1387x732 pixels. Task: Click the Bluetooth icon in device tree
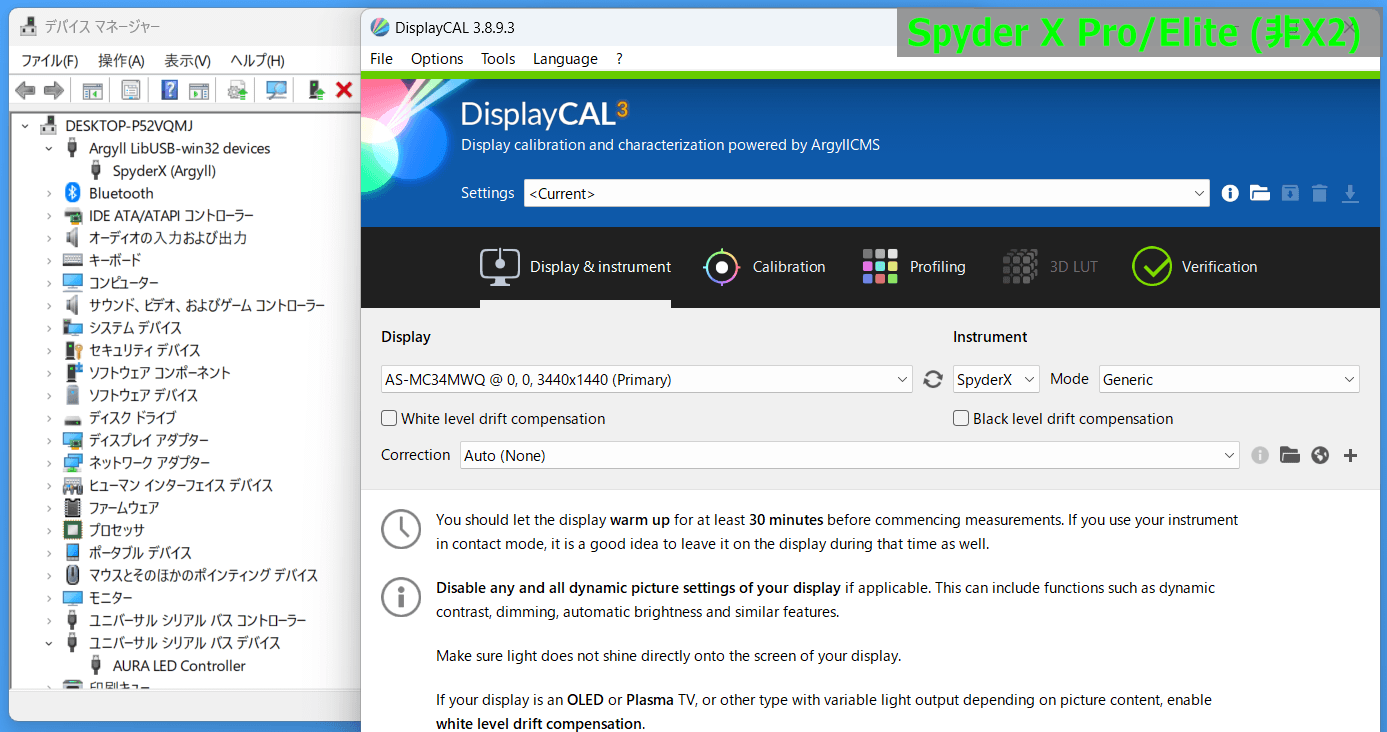pyautogui.click(x=72, y=193)
